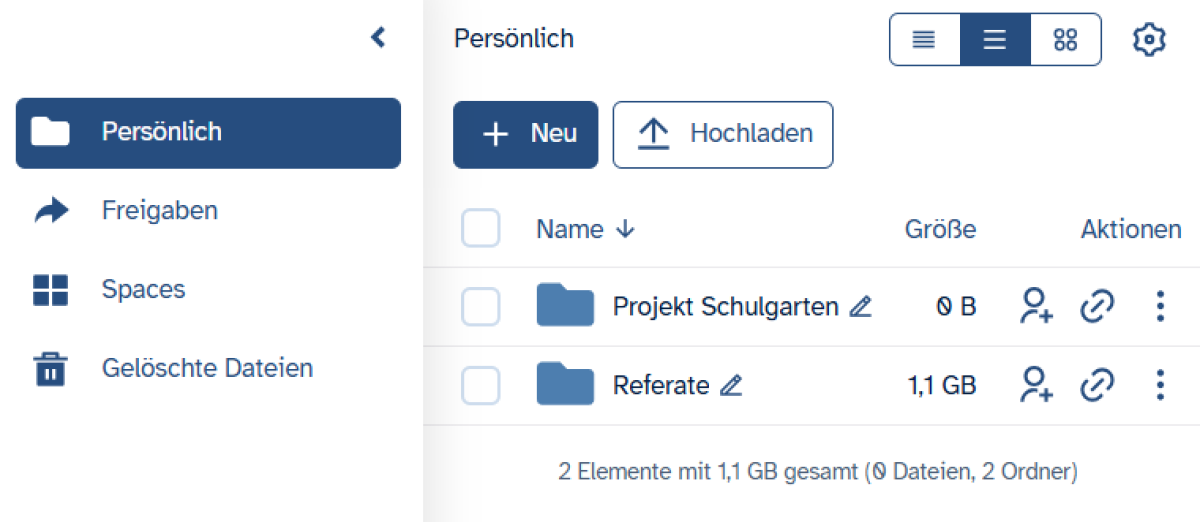Collapse the sidebar with the left chevron
This screenshot has height=522, width=1200.
tap(378, 38)
